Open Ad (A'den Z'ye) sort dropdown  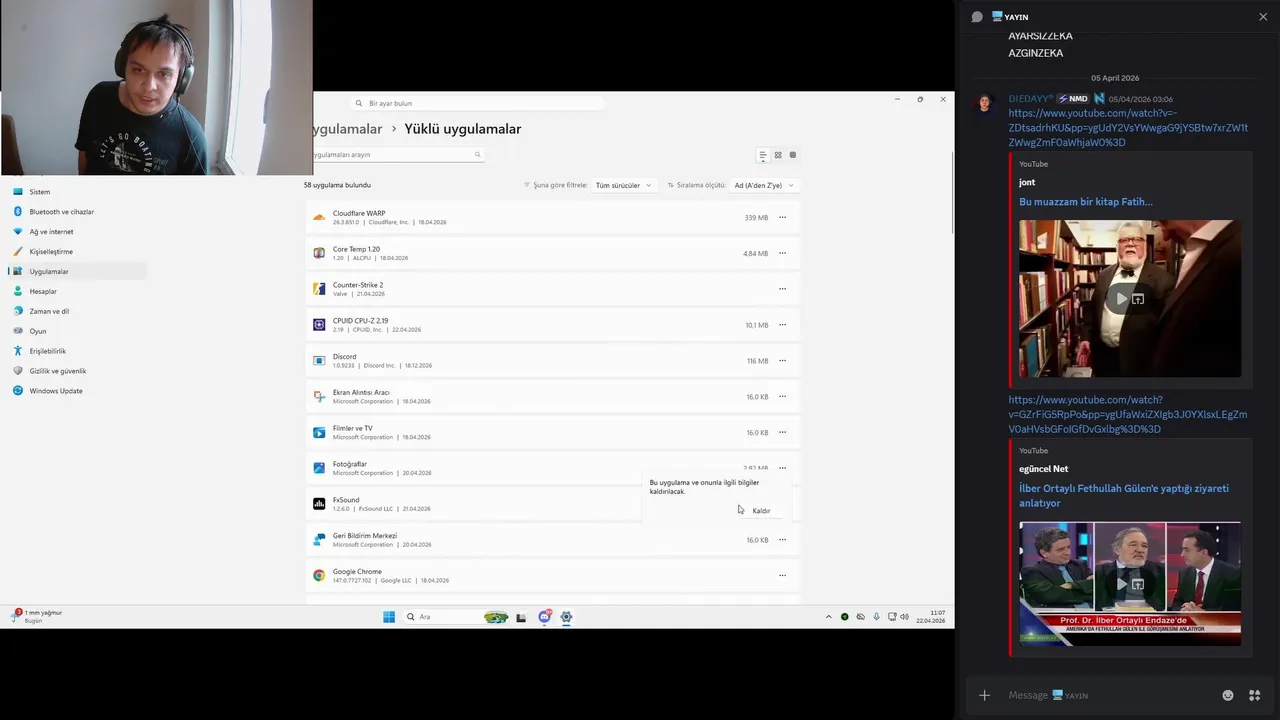click(x=764, y=185)
